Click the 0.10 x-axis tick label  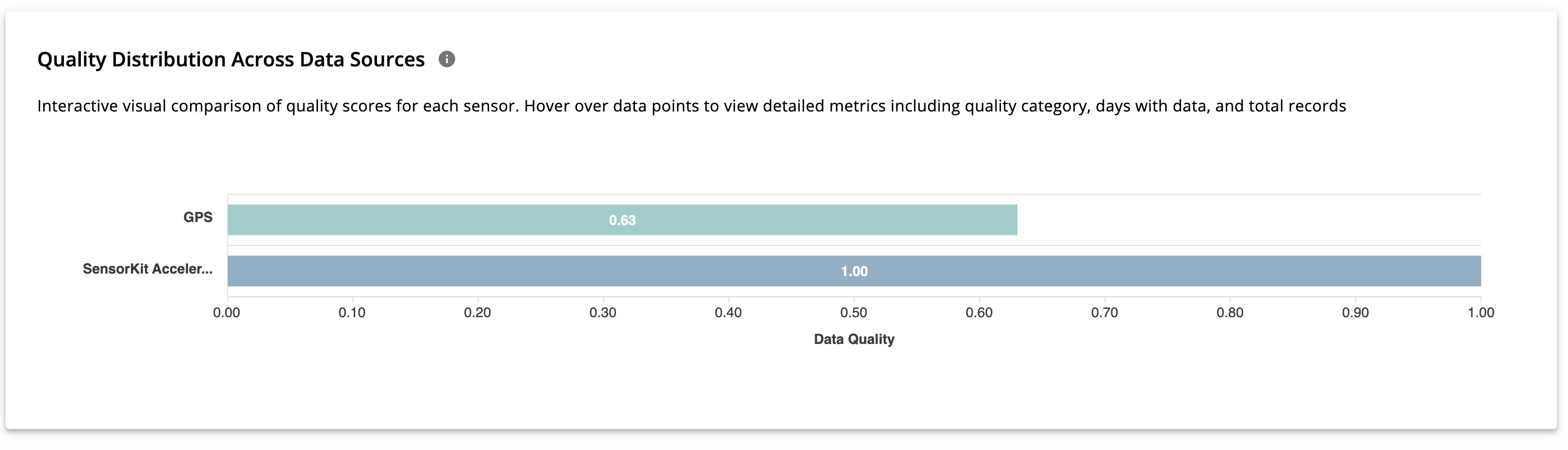click(x=352, y=313)
